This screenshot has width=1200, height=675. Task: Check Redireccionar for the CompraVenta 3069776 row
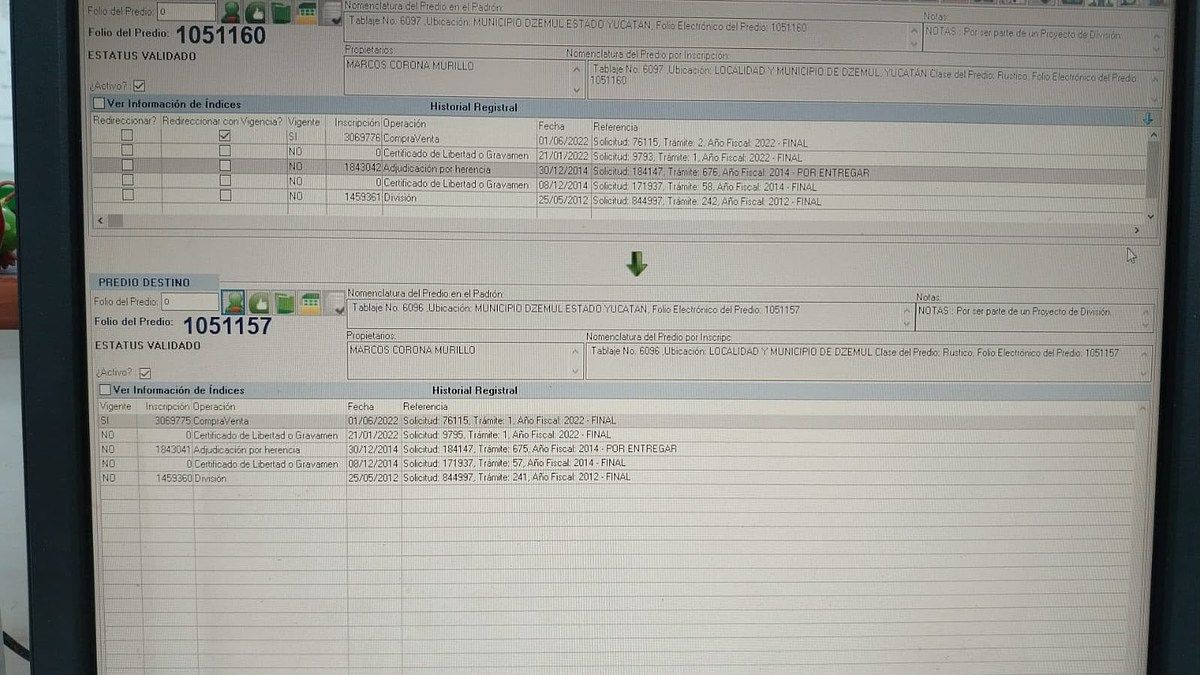126,135
